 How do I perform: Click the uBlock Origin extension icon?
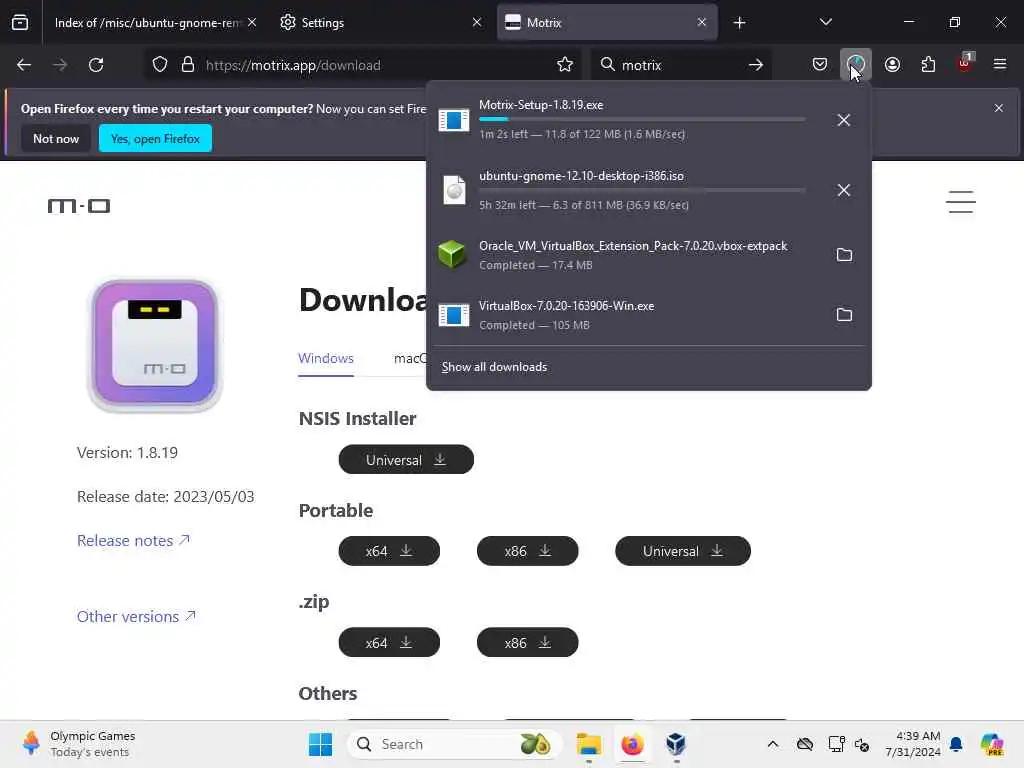[964, 63]
